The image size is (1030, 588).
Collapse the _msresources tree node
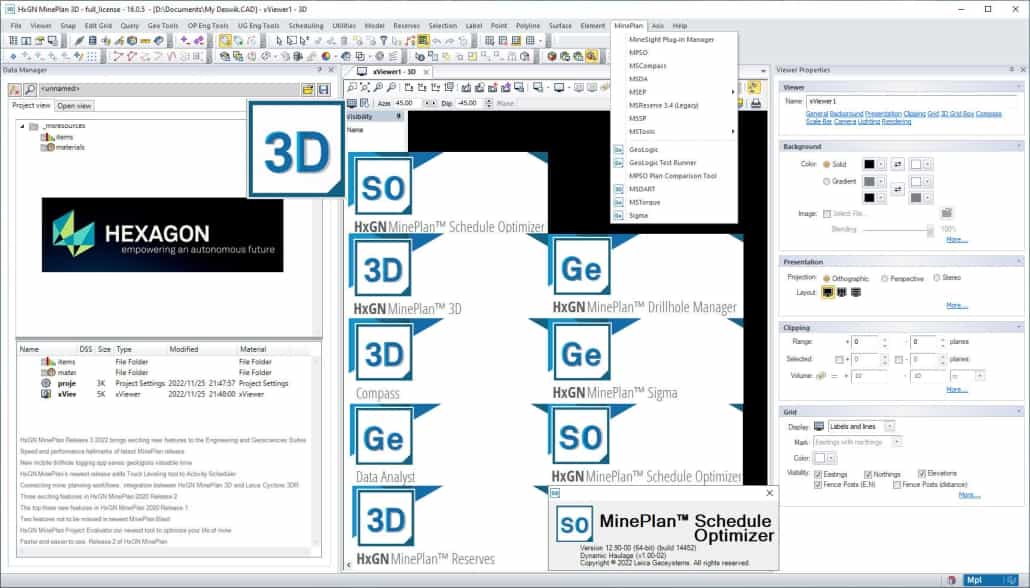click(x=22, y=126)
